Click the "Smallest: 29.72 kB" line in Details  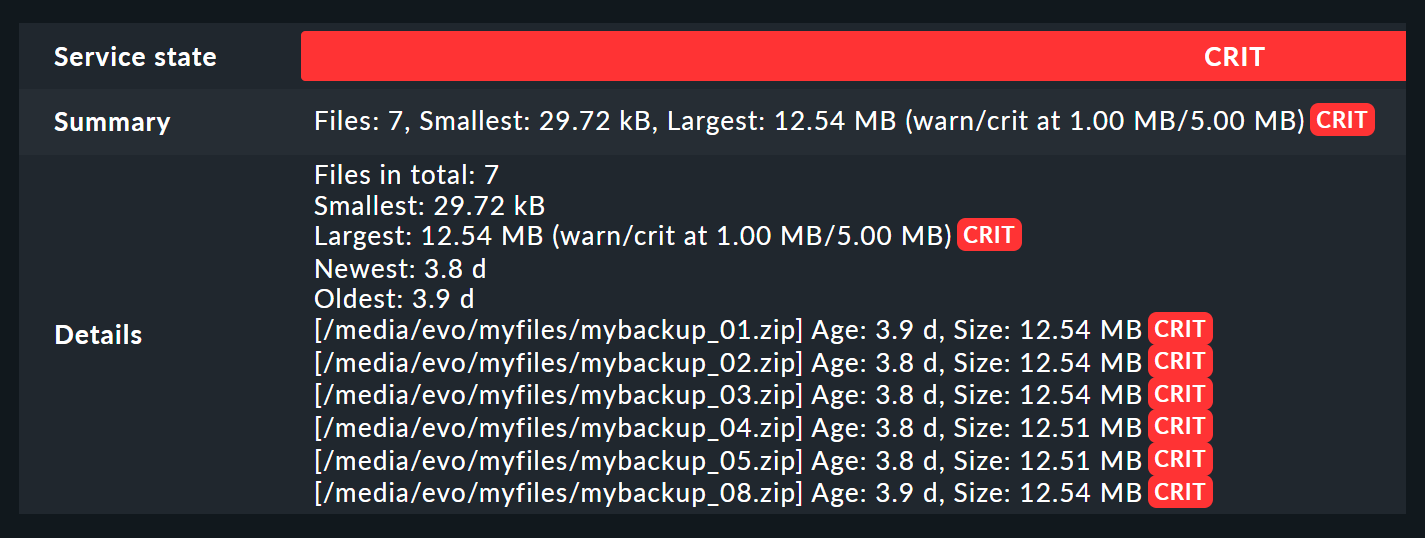click(429, 207)
